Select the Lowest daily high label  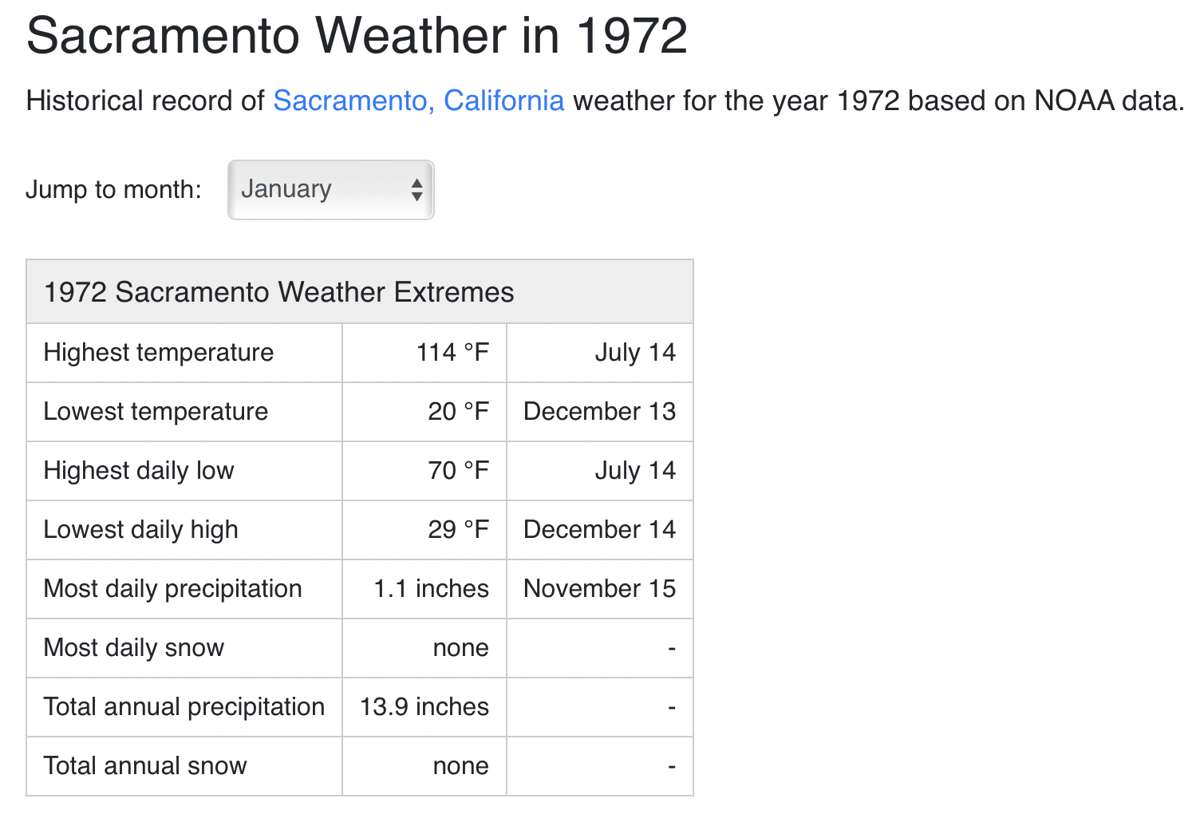pyautogui.click(x=141, y=529)
